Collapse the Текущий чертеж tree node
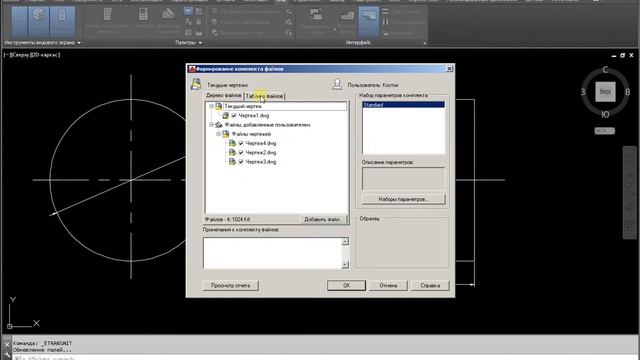The height and width of the screenshot is (360, 640). coord(211,106)
